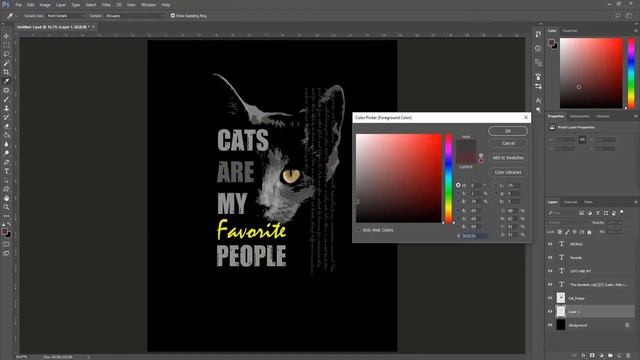
Task: Open the Color panel options menu
Action: [636, 31]
